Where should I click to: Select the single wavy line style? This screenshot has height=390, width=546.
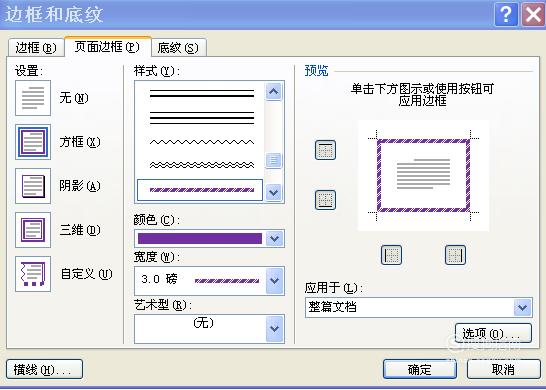[x=202, y=142]
